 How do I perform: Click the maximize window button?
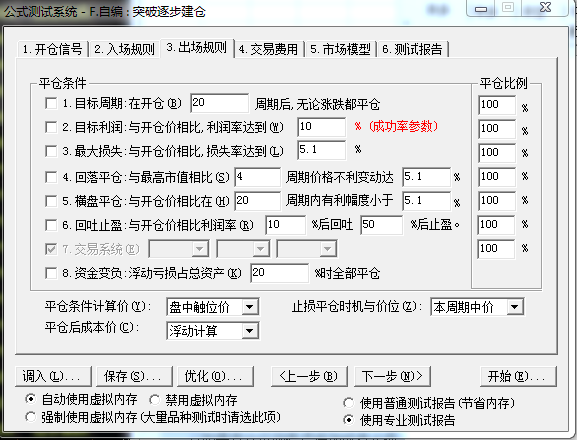coord(508,8)
